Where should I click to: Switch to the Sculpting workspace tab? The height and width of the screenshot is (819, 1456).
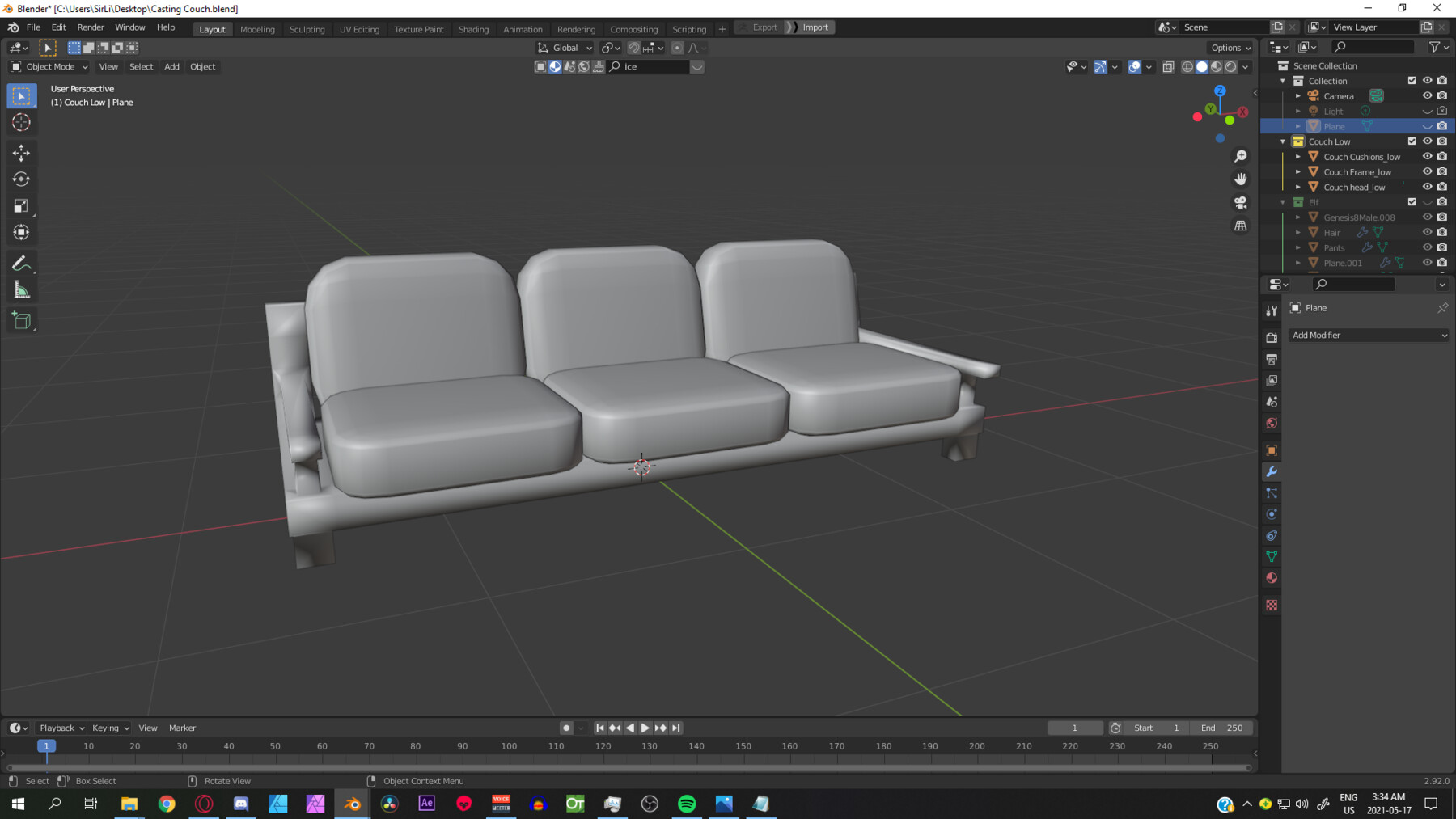tap(307, 29)
